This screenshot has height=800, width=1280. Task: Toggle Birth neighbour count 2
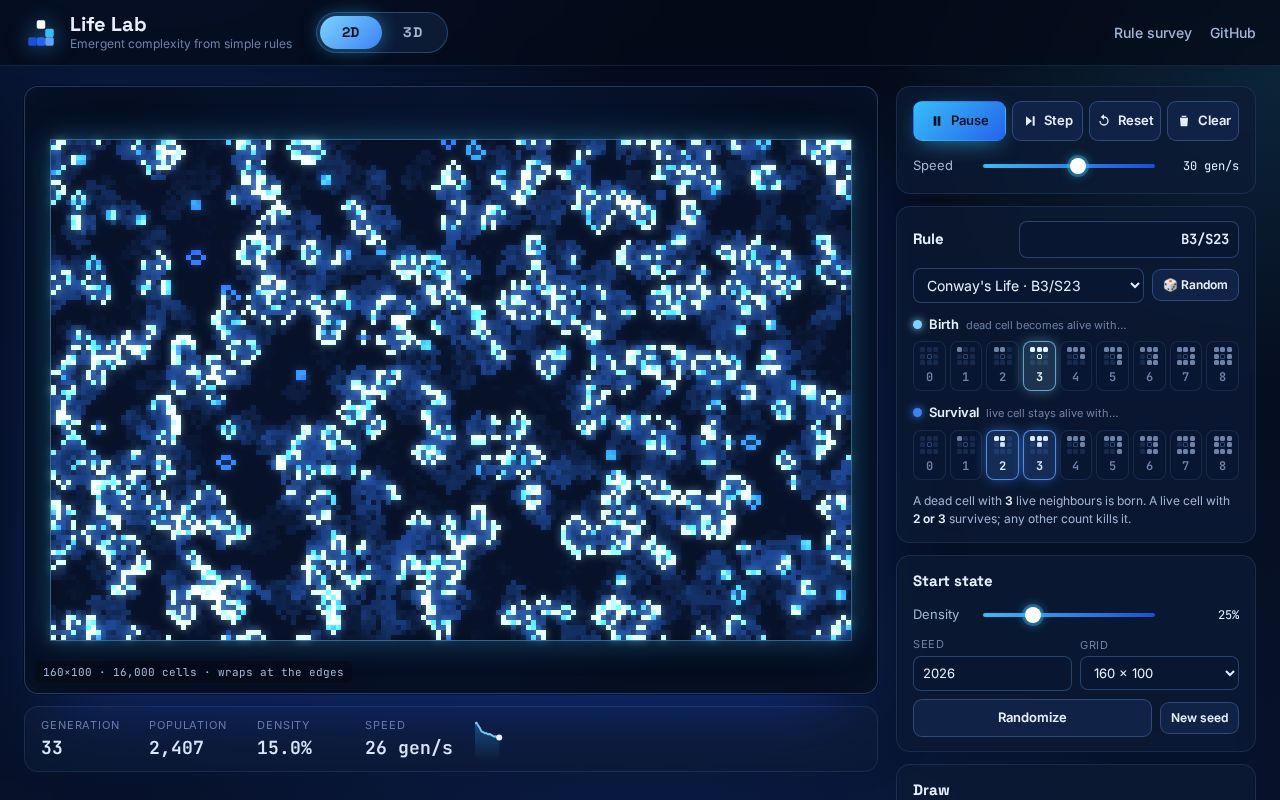[x=1002, y=366]
